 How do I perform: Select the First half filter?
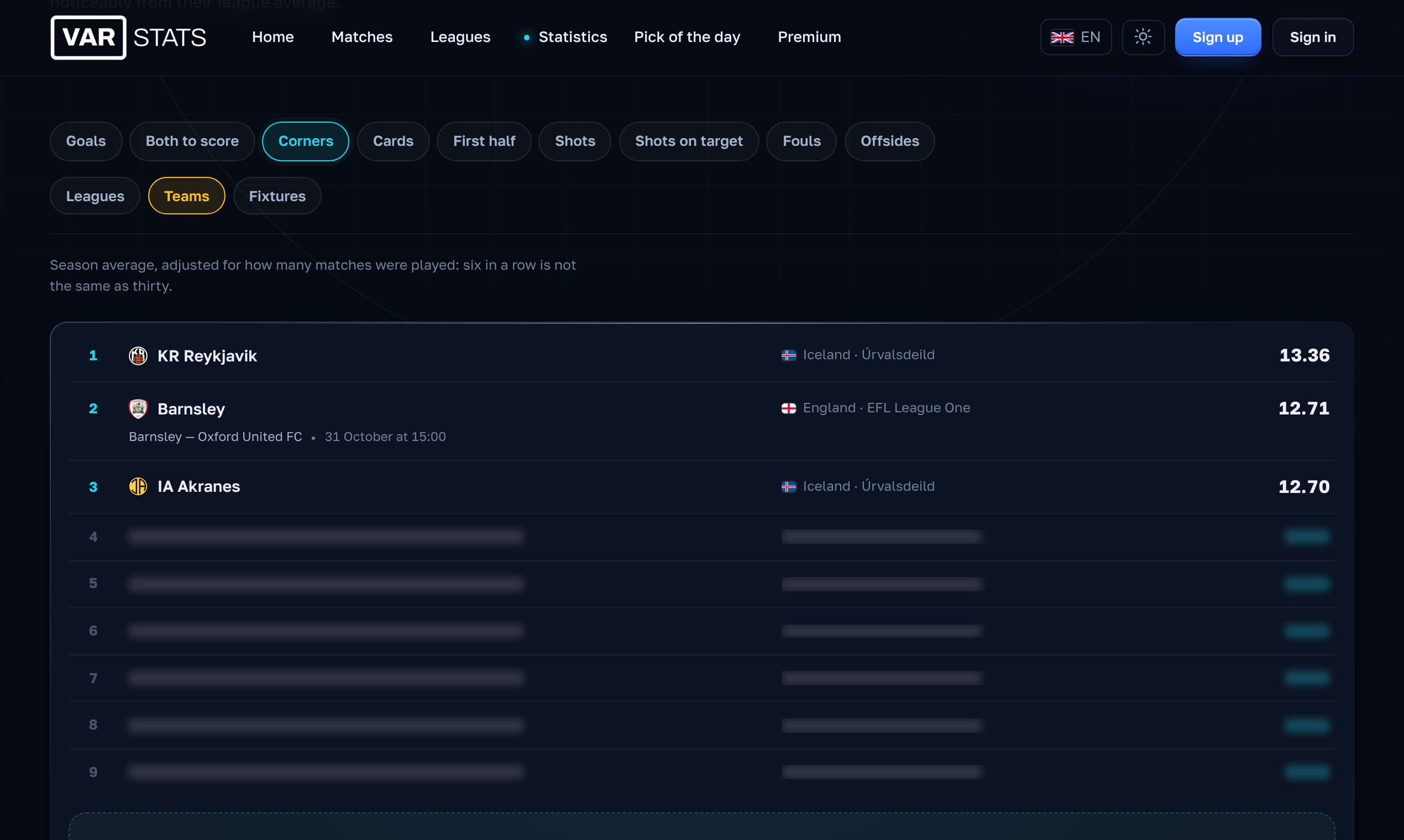(x=484, y=141)
